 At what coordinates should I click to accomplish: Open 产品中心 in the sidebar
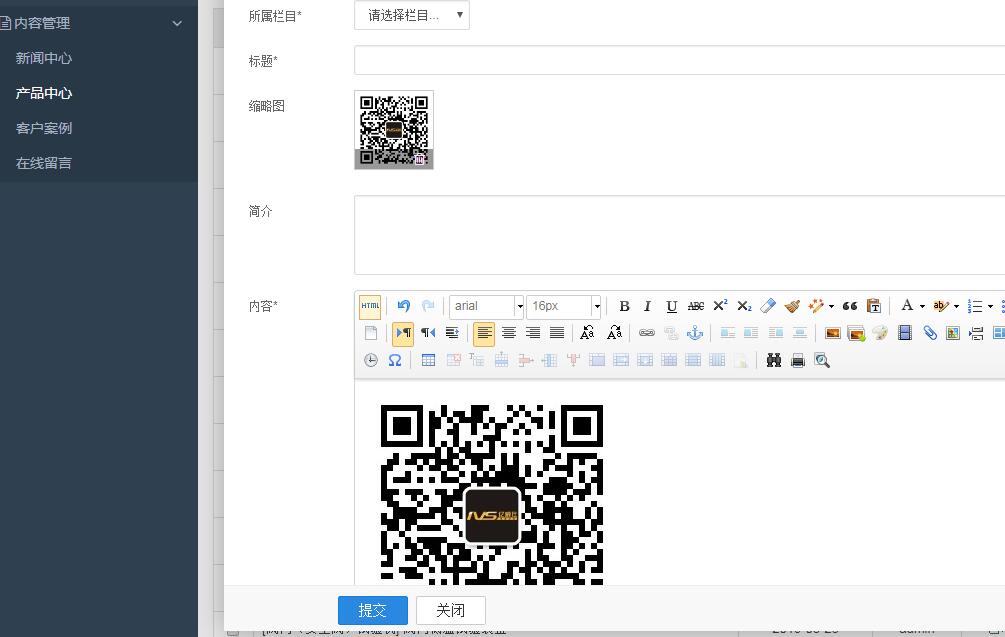44,94
